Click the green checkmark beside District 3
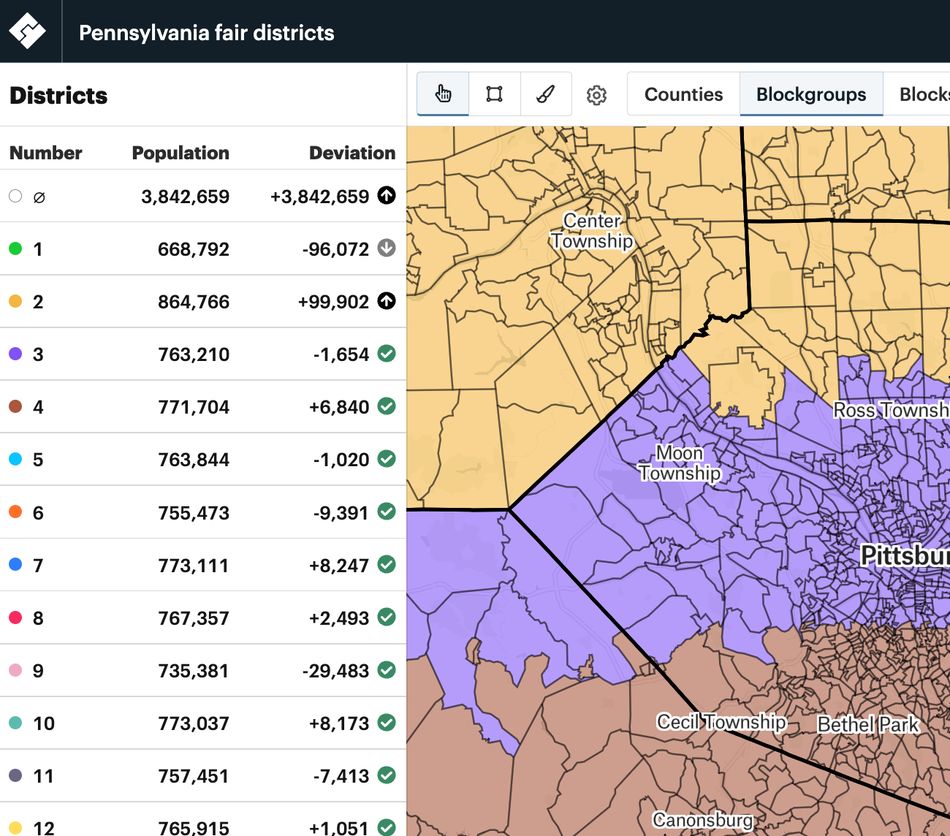This screenshot has width=950, height=836. [386, 354]
